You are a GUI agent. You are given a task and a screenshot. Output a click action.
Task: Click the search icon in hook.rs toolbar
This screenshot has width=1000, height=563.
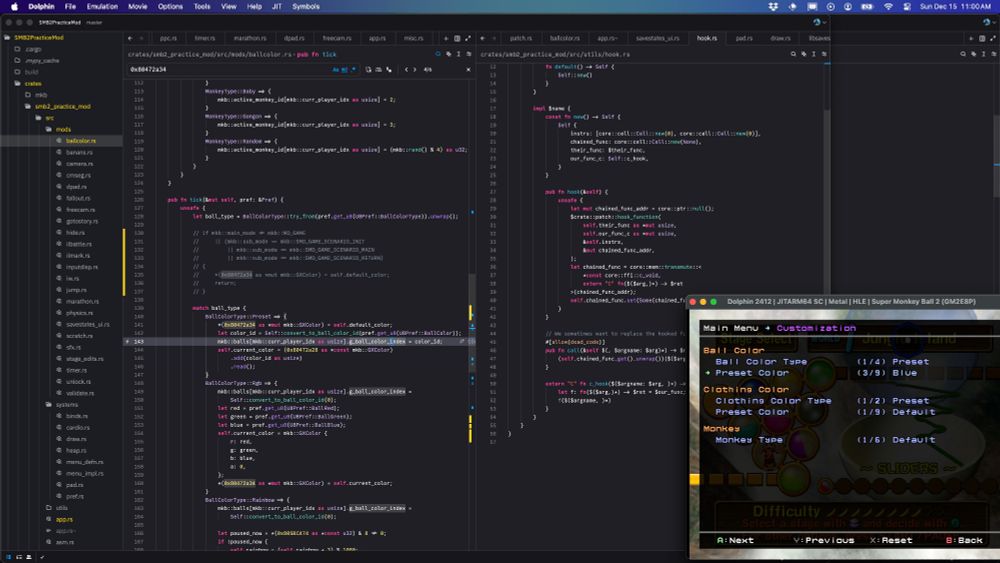pyautogui.click(x=793, y=54)
